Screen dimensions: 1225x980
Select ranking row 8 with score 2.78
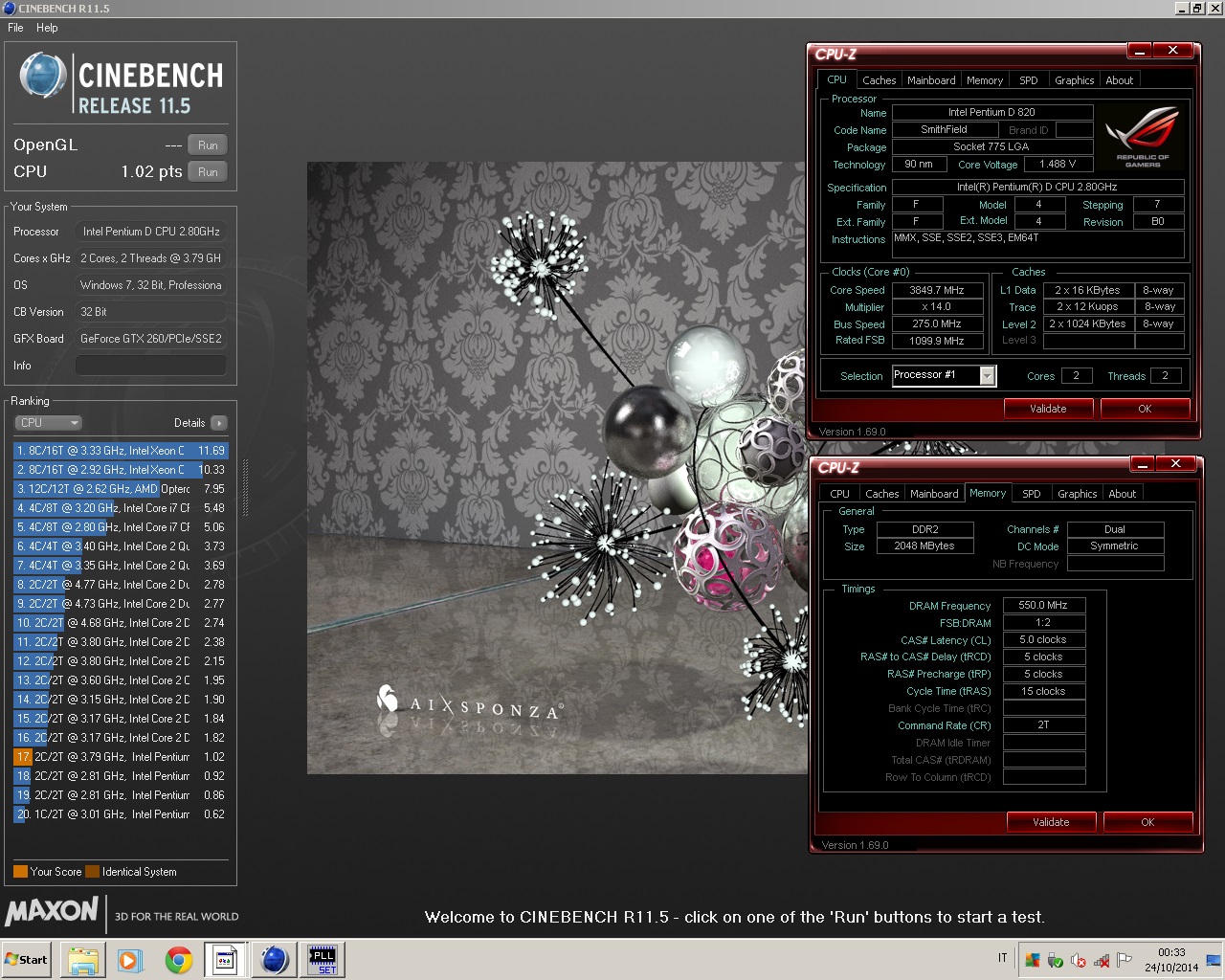(x=120, y=585)
